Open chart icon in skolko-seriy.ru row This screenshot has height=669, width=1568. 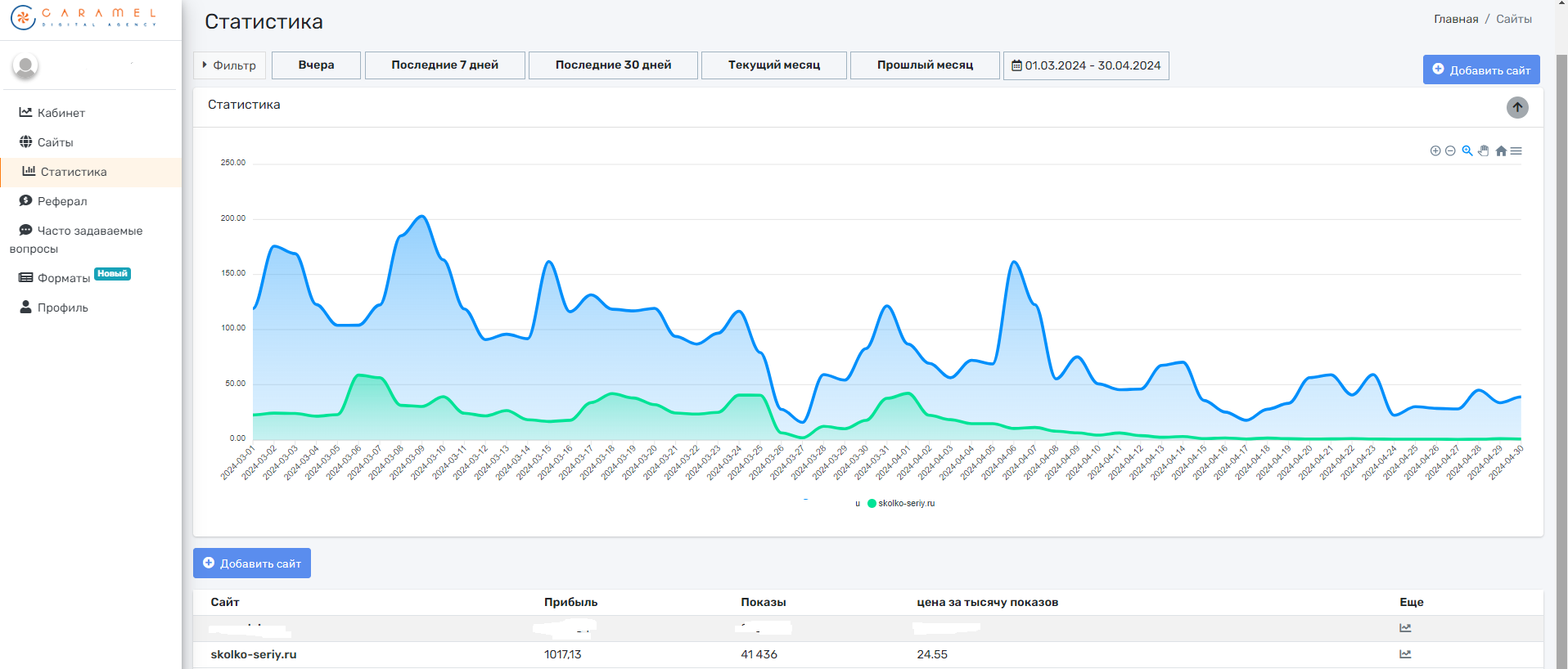(x=1405, y=653)
